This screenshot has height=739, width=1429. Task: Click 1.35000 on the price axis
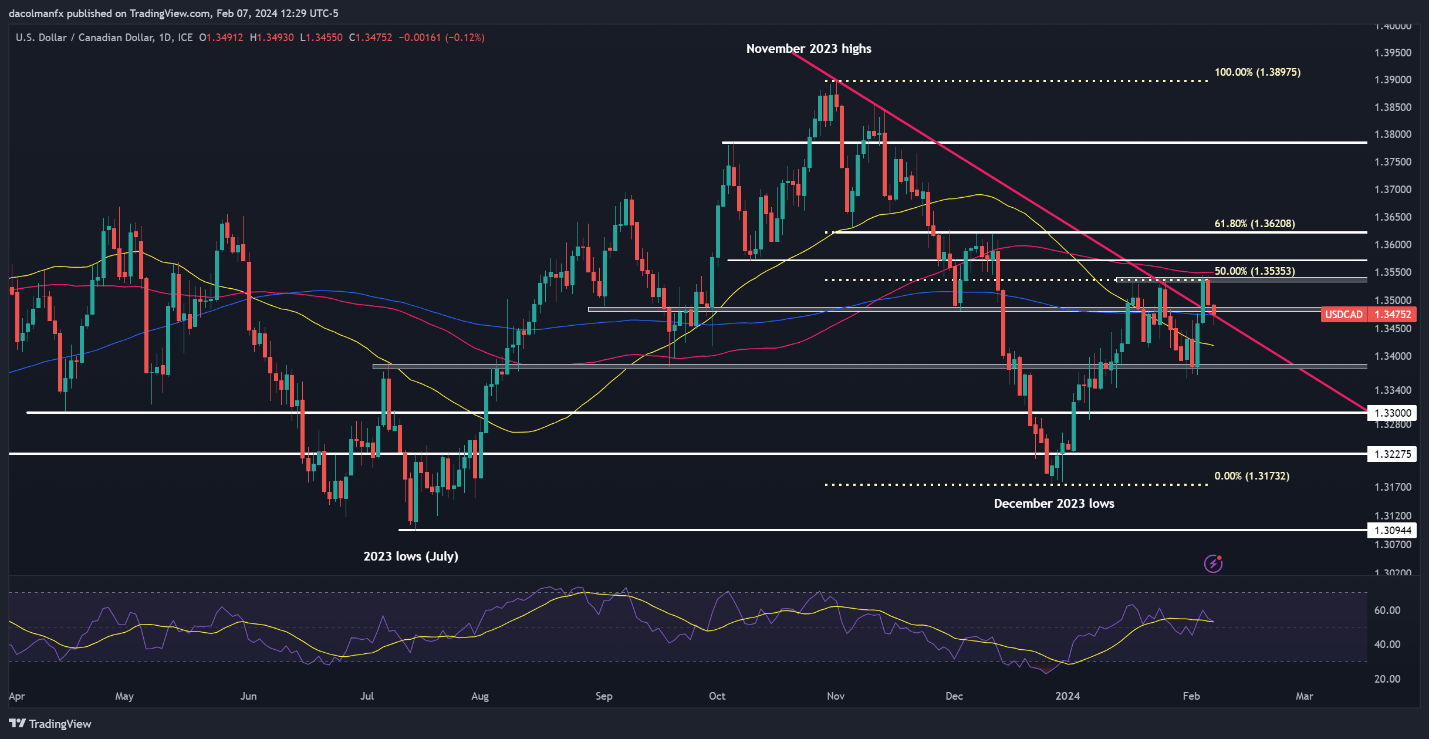tap(1393, 300)
